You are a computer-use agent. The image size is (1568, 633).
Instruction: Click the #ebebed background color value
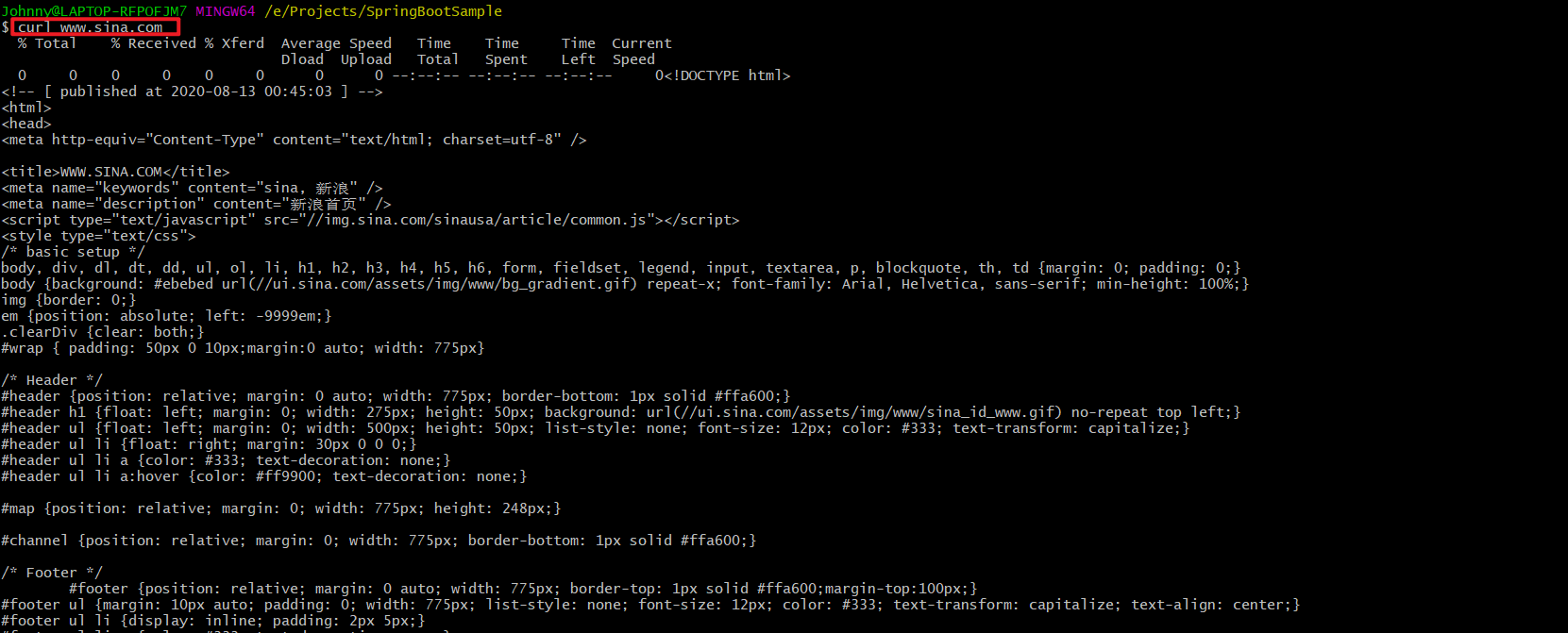[x=184, y=284]
